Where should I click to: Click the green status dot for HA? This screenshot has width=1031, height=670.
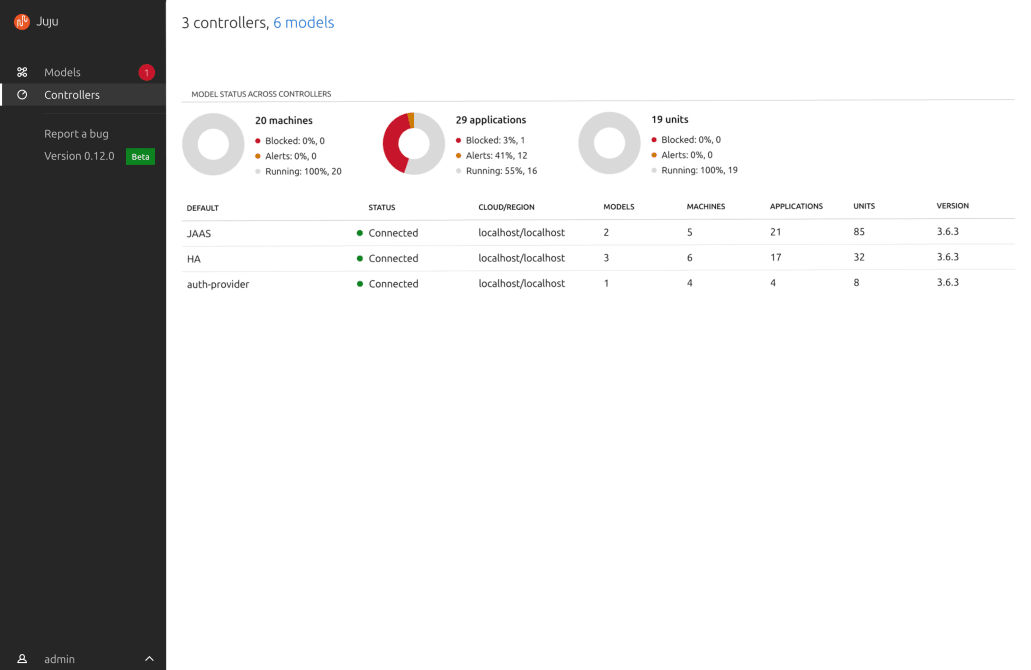point(360,258)
